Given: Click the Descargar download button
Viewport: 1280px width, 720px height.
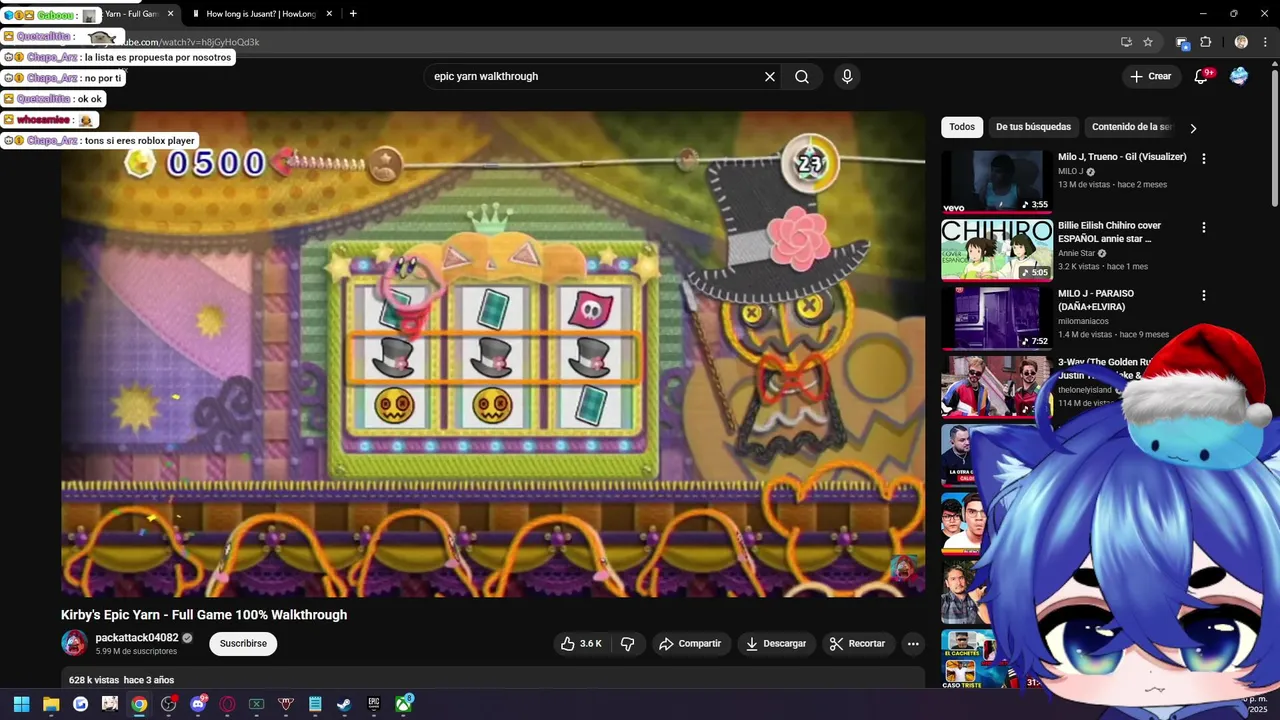Looking at the screenshot, I should tap(775, 644).
